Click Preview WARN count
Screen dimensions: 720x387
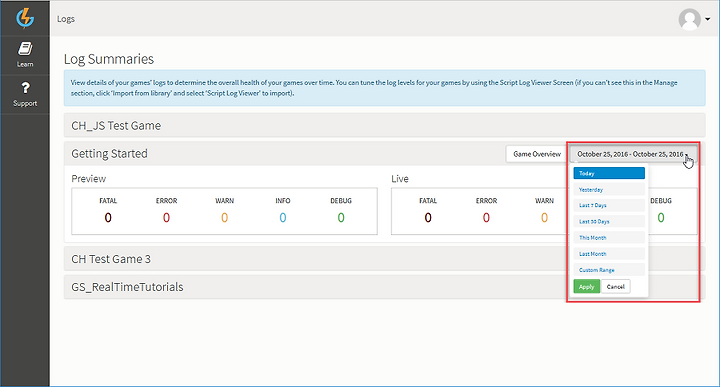click(x=225, y=218)
